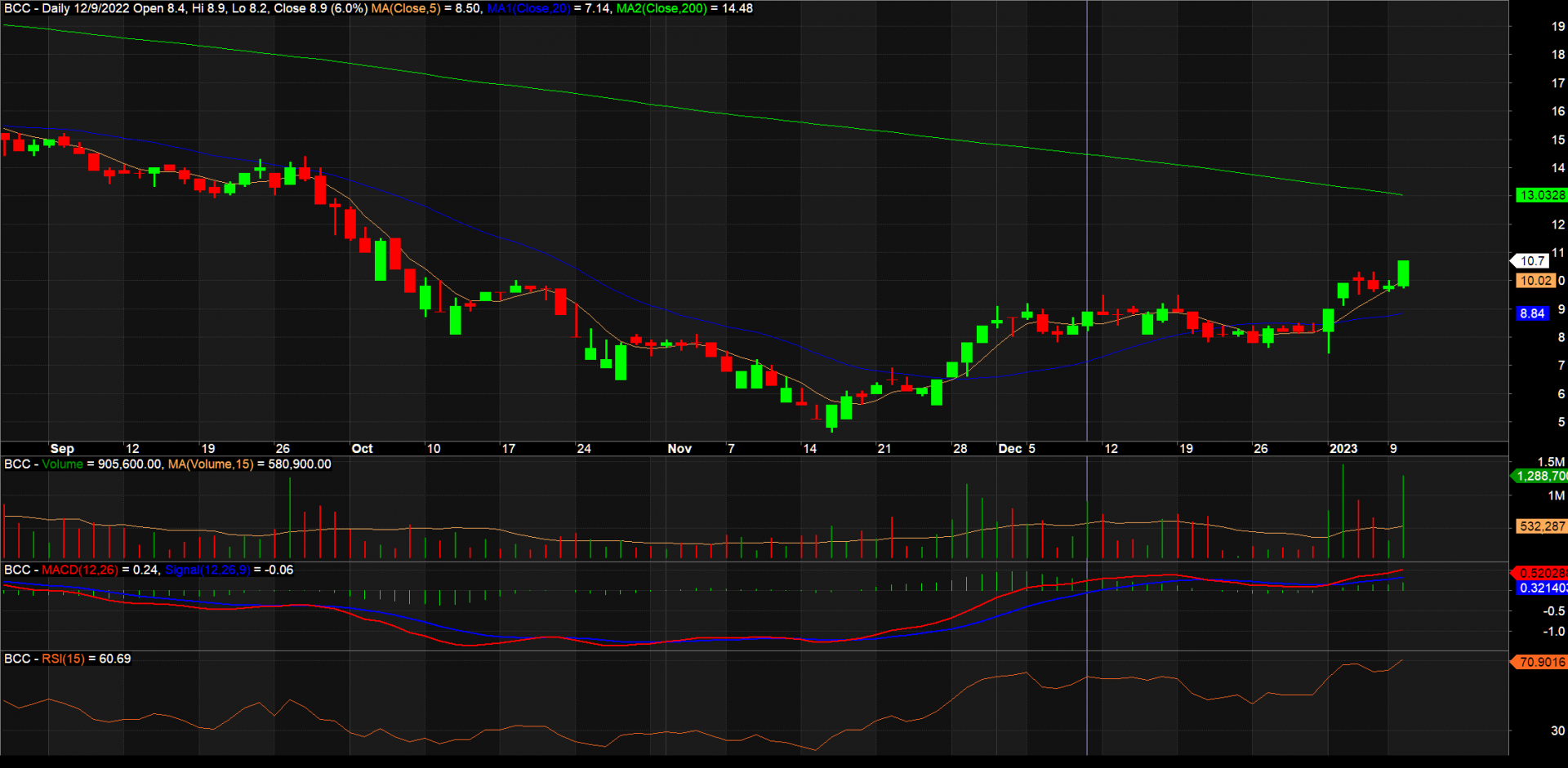Viewport: 1568px width, 768px height.
Task: Click the RSI(15) legend label
Action: pos(63,659)
